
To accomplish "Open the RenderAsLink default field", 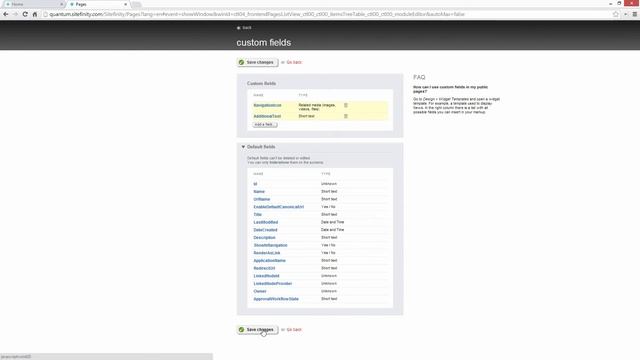I will [x=267, y=253].
